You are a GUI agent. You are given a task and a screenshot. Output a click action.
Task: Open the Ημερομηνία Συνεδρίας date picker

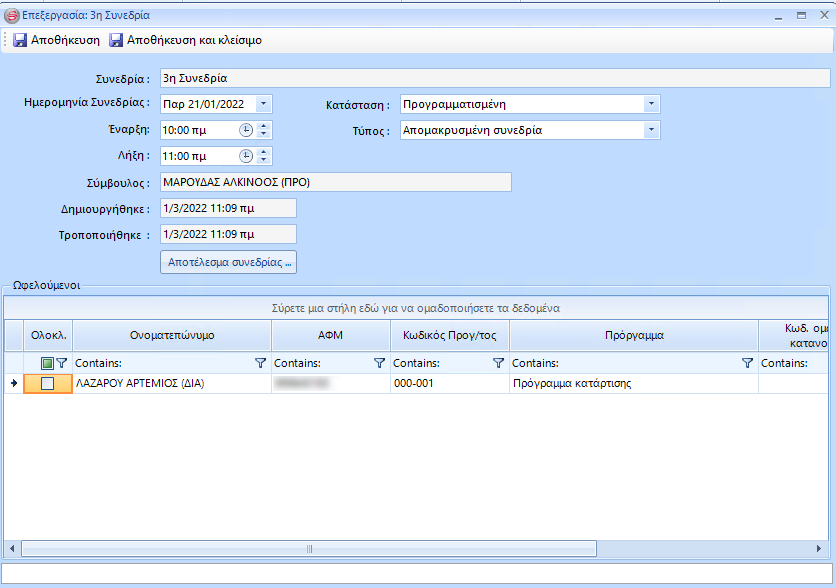point(263,104)
